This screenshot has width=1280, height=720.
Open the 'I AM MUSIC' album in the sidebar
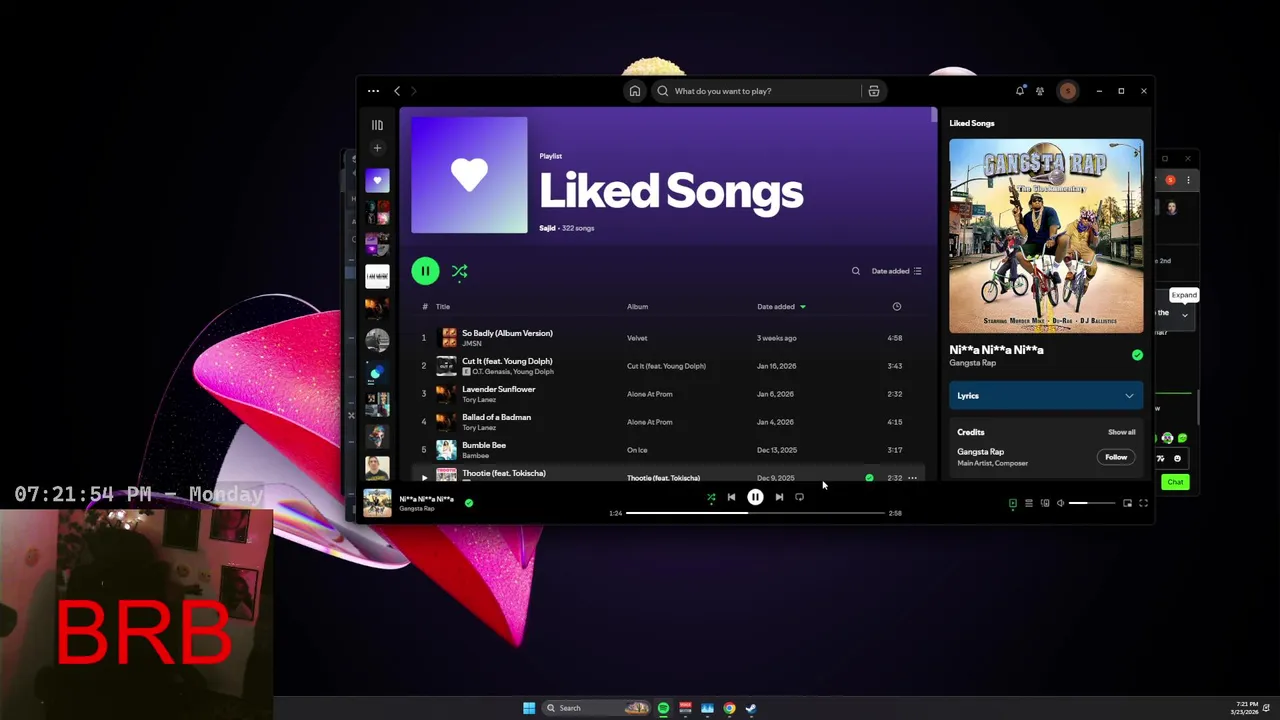point(377,276)
